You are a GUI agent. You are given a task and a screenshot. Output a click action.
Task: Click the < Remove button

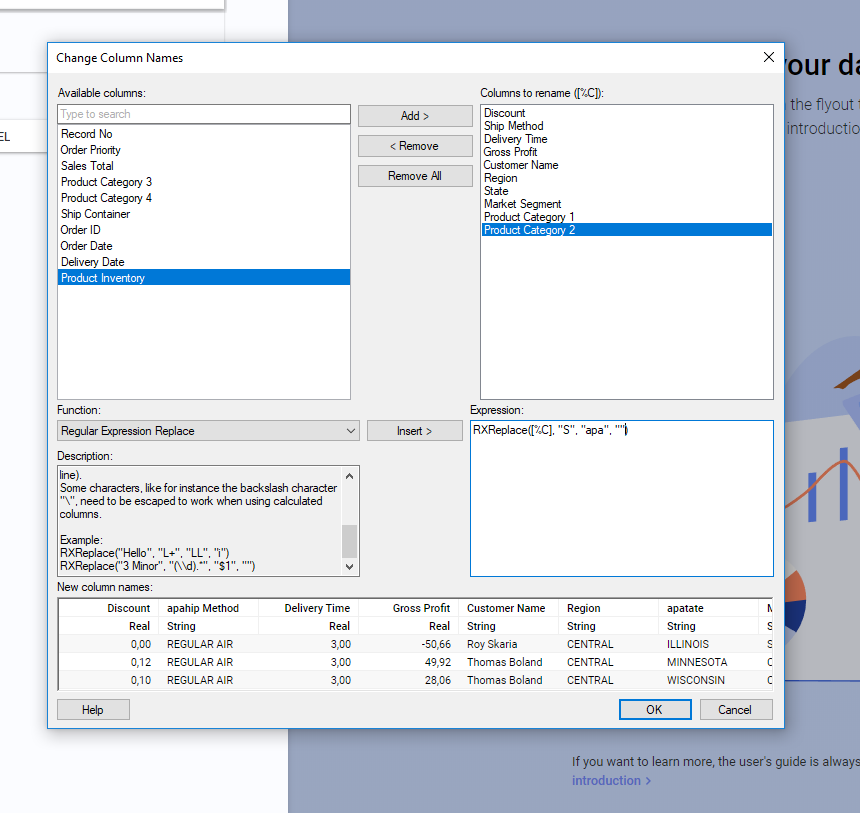pyautogui.click(x=414, y=146)
